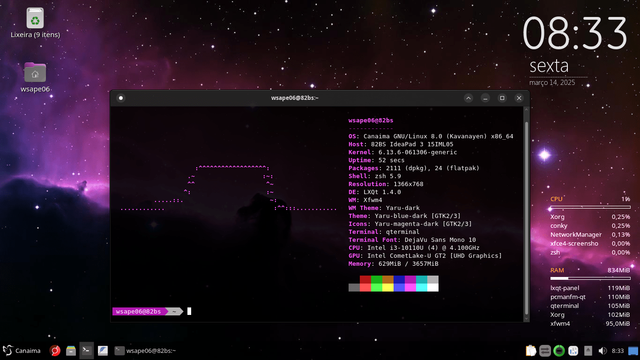Image resolution: width=640 pixels, height=360 pixels.
Task: Open the green circular power indicator icon
Action: [x=559, y=351]
